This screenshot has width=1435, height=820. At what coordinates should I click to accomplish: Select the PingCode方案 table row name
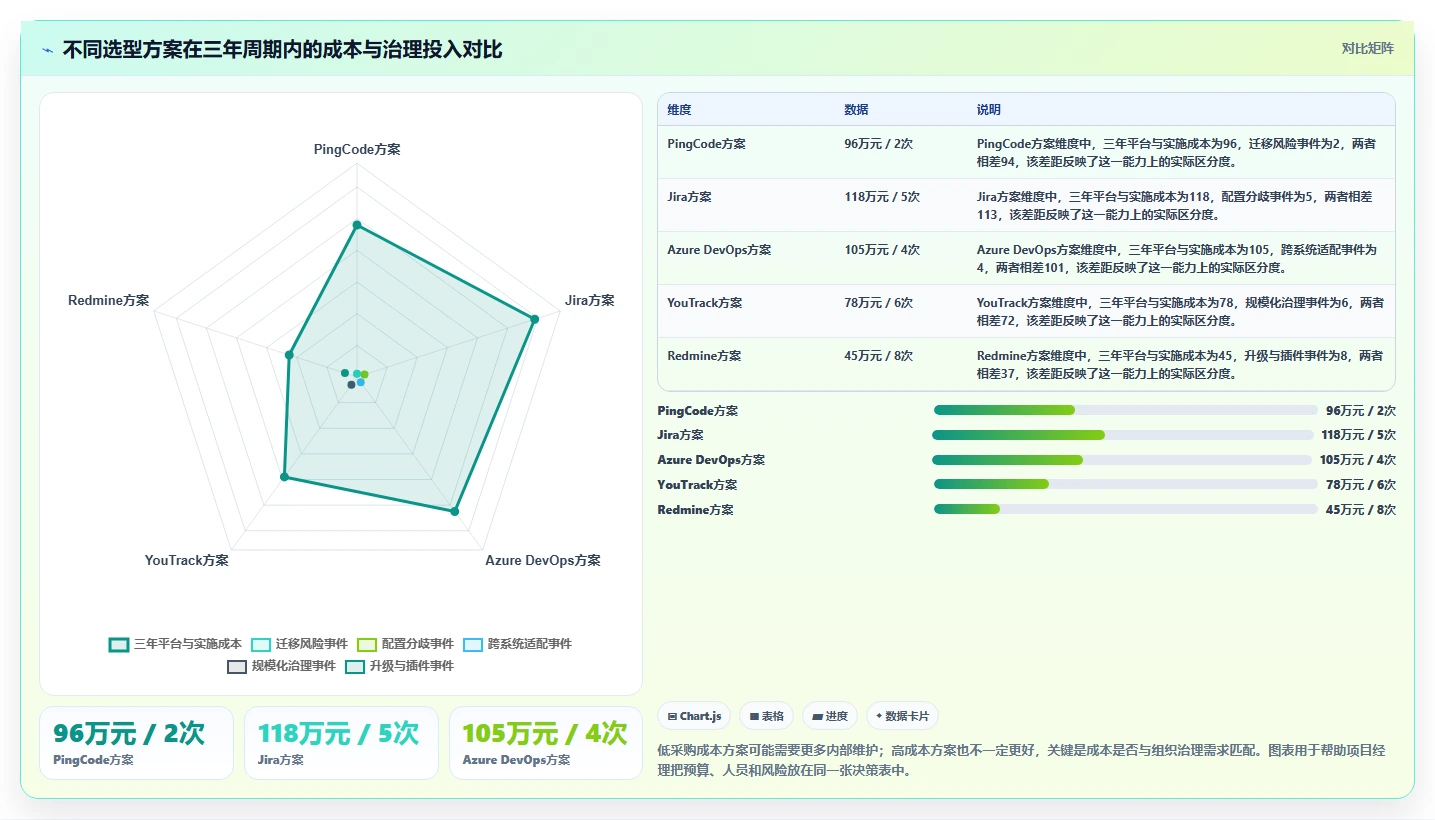[x=706, y=144]
